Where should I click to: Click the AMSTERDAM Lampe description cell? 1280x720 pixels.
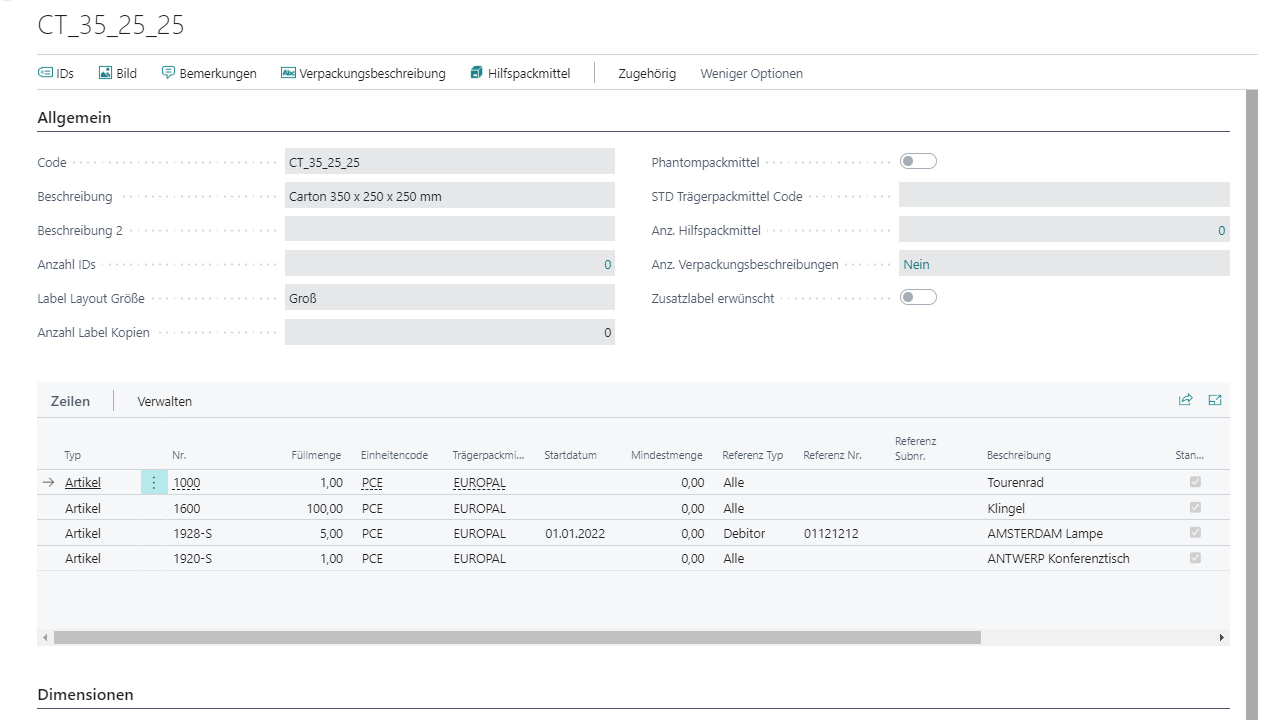tap(1045, 533)
